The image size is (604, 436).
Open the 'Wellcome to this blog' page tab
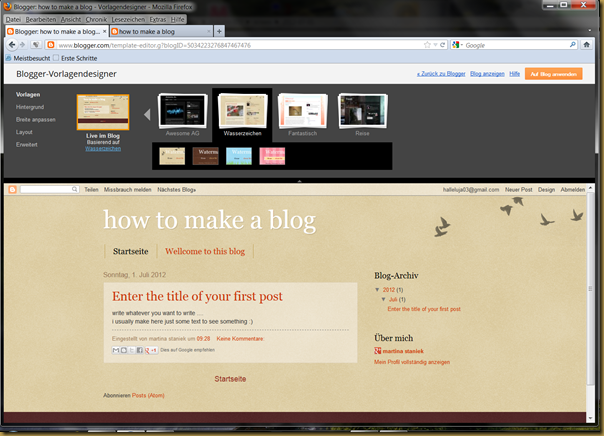point(205,251)
